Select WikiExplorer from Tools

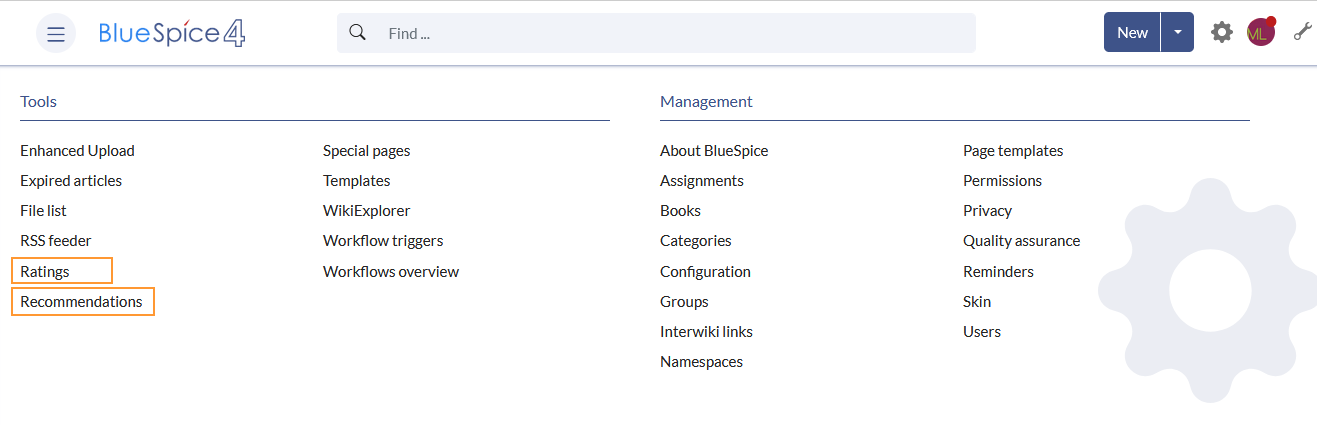(x=366, y=211)
